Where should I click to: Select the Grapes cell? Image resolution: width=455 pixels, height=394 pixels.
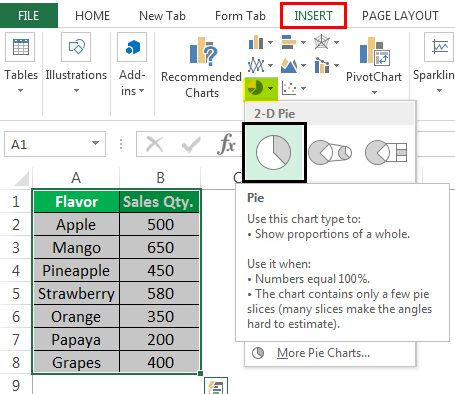click(x=76, y=362)
